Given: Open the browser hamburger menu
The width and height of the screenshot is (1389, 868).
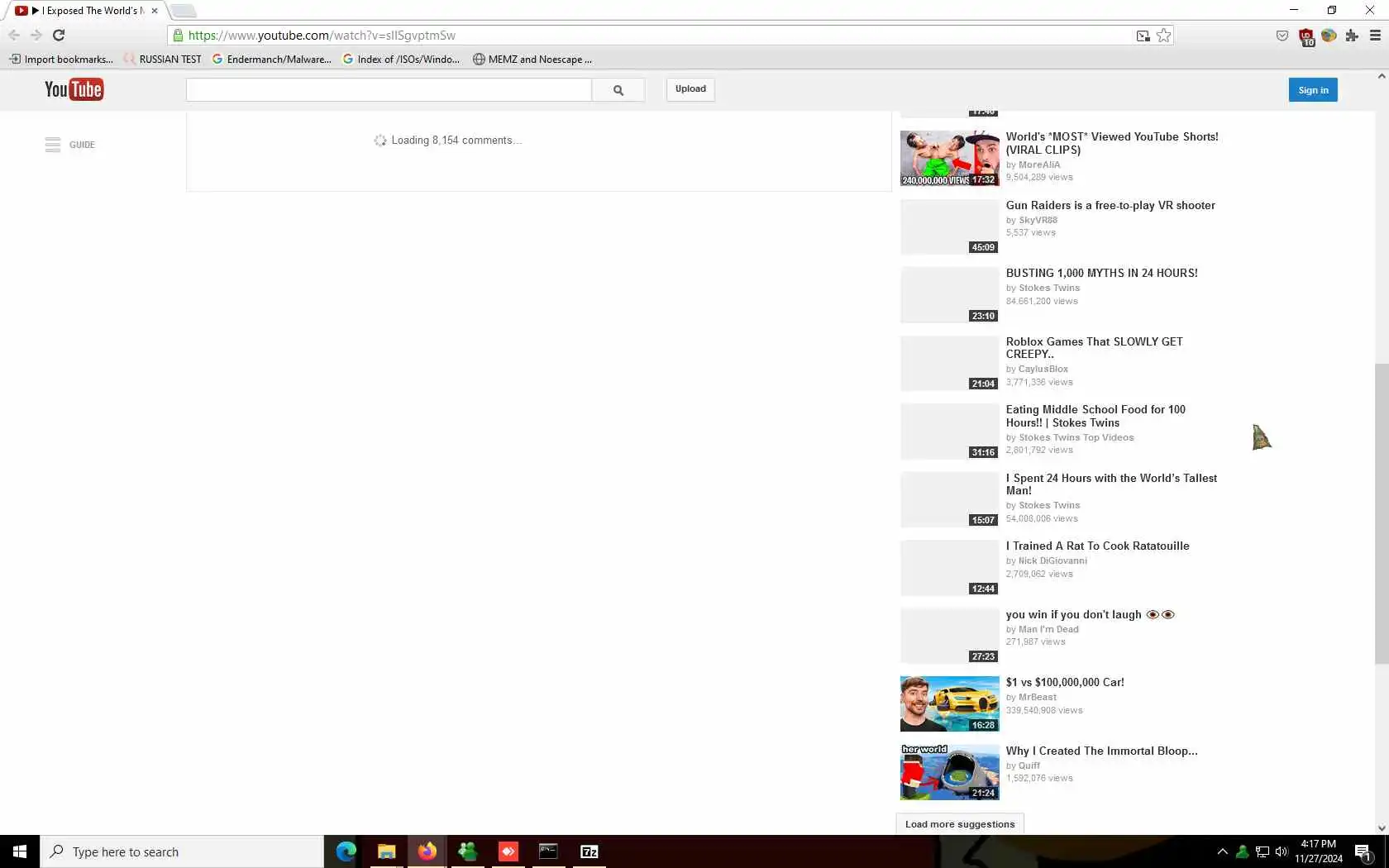Looking at the screenshot, I should coord(1375,36).
